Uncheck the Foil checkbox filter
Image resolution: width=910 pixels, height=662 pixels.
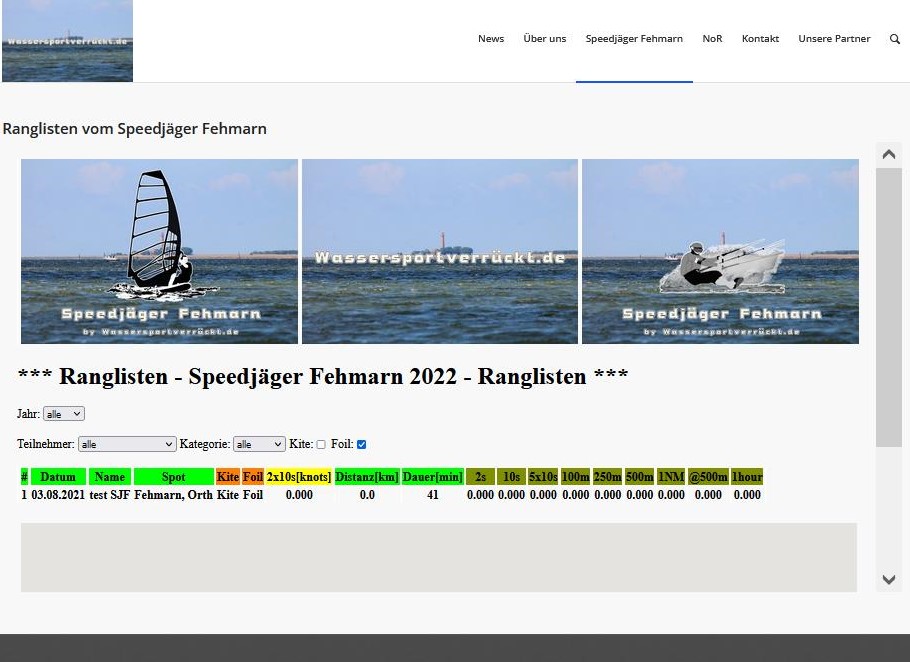point(362,445)
